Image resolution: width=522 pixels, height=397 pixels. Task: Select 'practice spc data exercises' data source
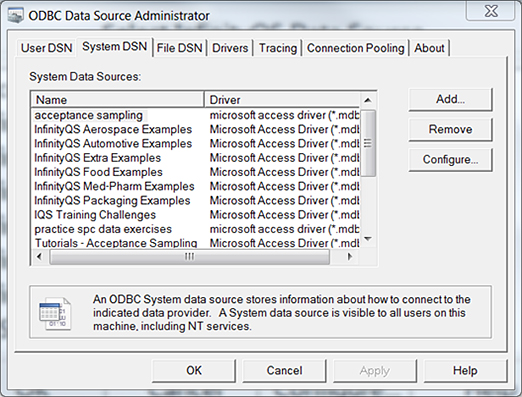[x=103, y=229]
